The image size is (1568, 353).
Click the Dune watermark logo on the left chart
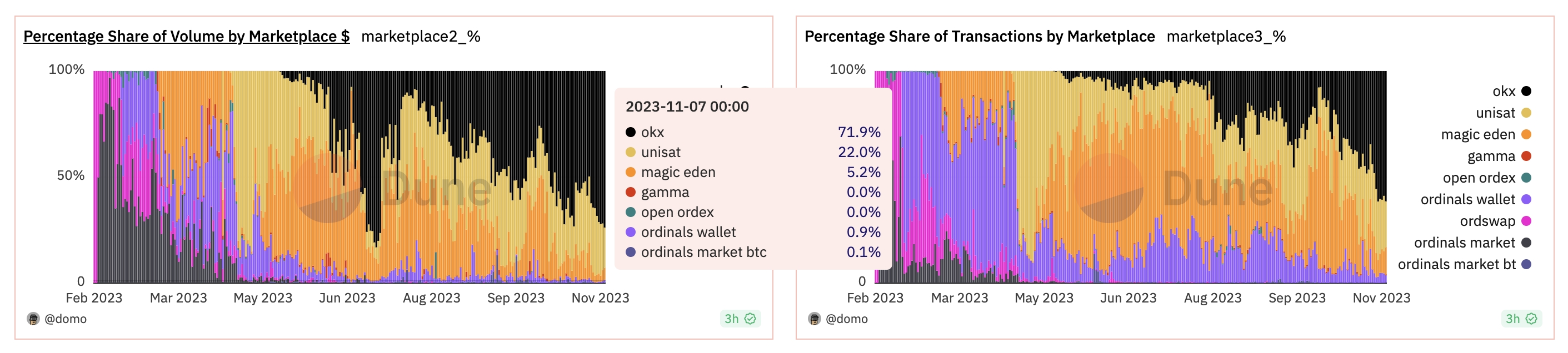click(391, 188)
